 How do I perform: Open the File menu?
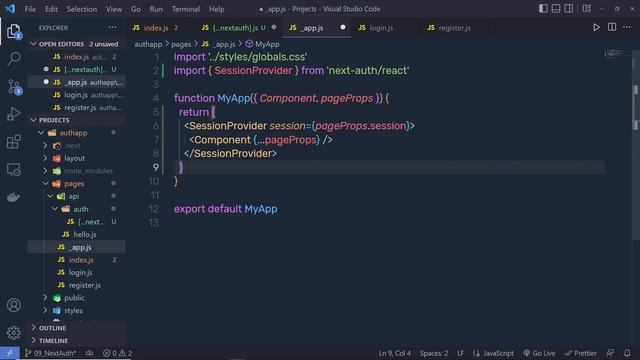pos(30,9)
